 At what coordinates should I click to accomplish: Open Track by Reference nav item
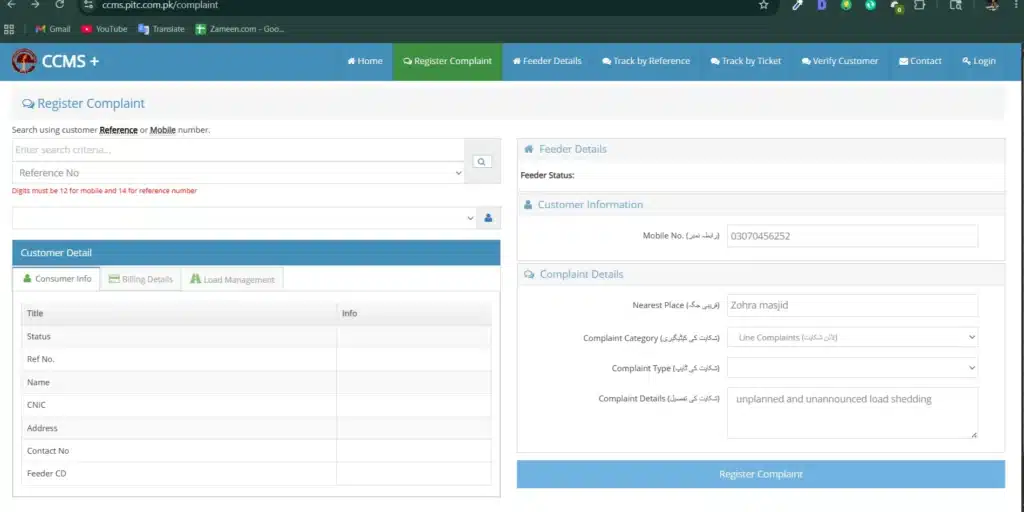click(x=646, y=61)
